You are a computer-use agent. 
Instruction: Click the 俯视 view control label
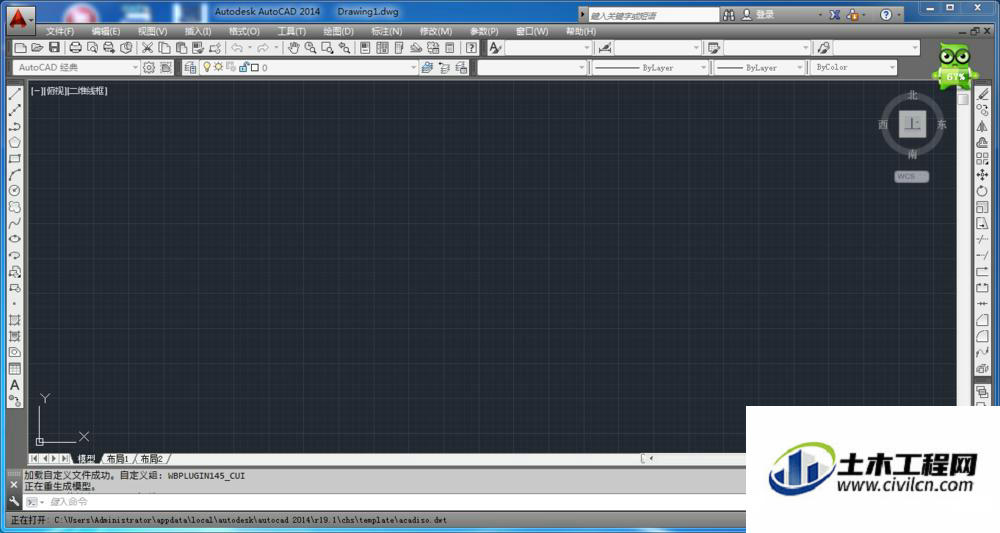(x=55, y=91)
